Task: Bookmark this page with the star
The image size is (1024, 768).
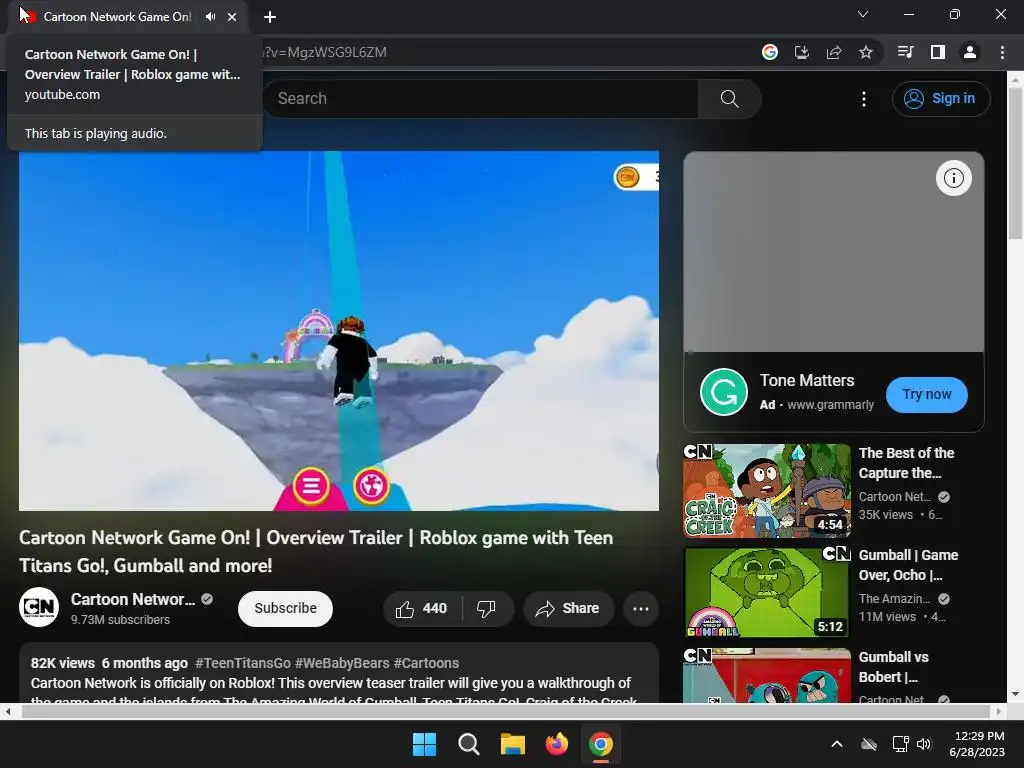Action: 866,52
